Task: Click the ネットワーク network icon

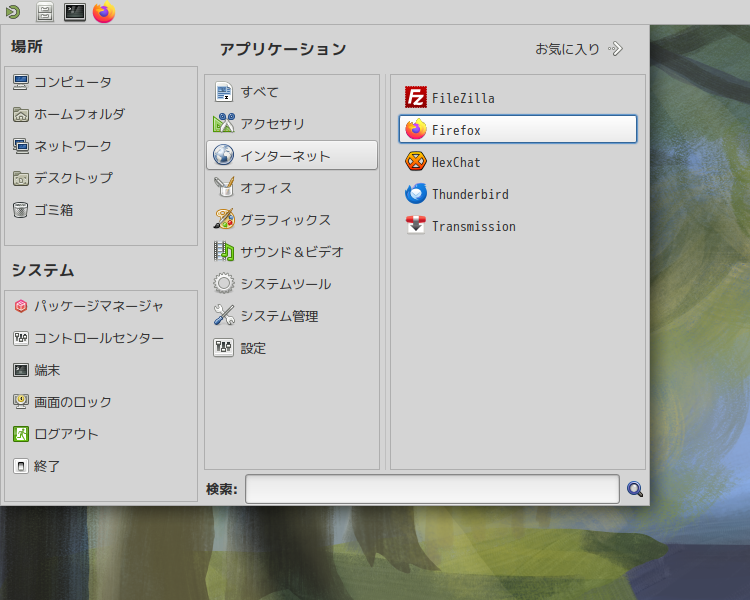Action: coord(21,146)
